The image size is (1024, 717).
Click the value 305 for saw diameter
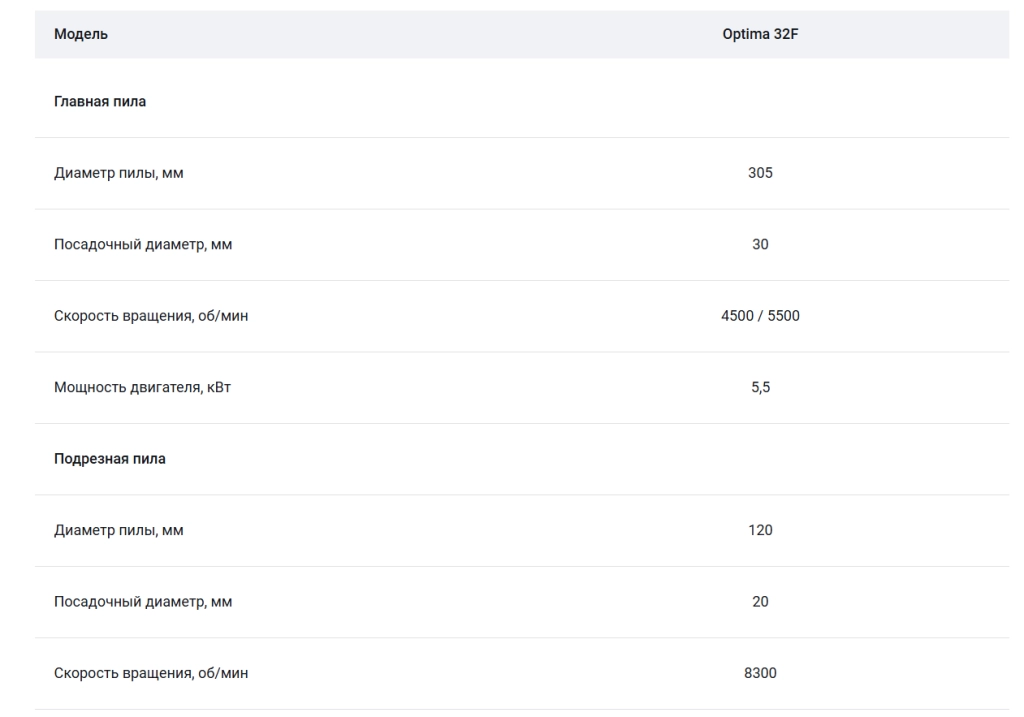[760, 173]
